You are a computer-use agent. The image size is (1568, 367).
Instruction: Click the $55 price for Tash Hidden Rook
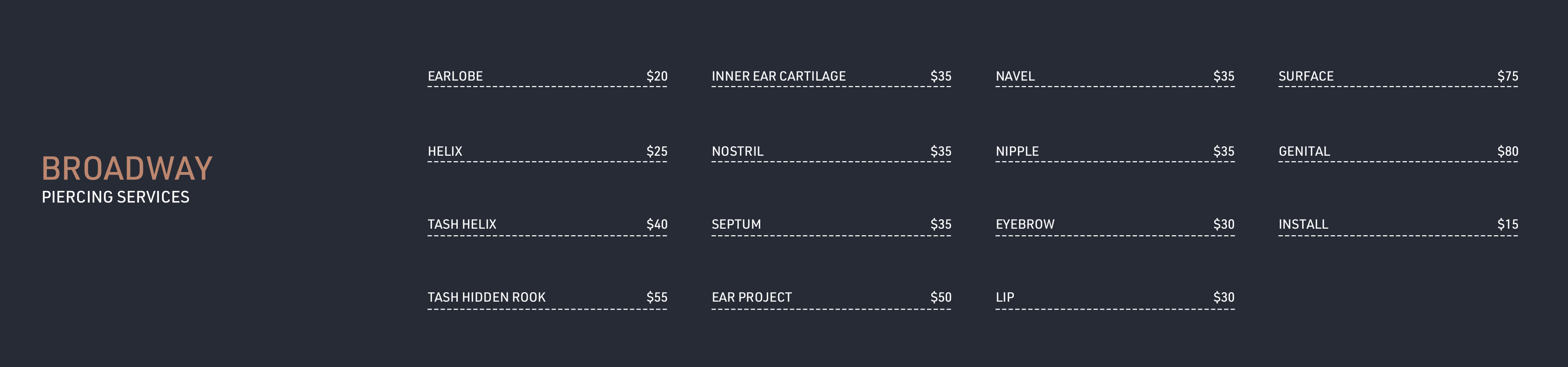click(x=657, y=298)
